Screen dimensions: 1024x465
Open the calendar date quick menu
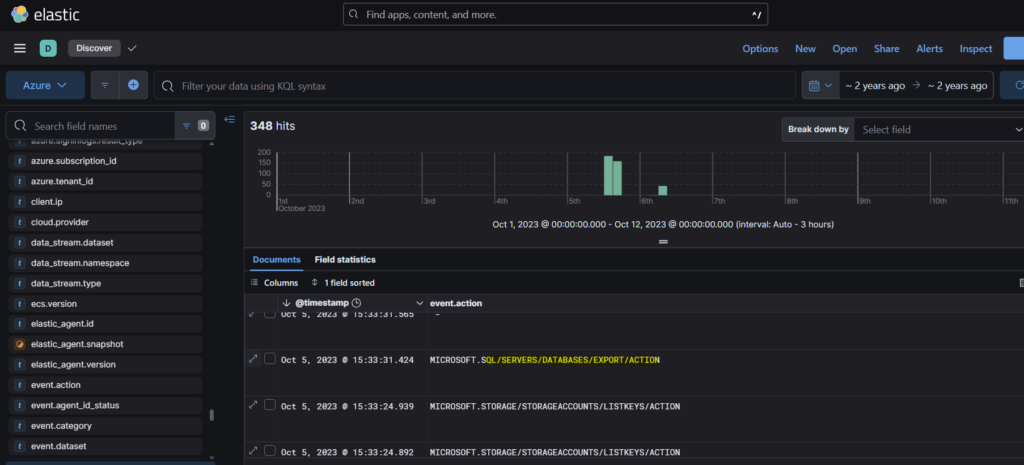coord(819,86)
